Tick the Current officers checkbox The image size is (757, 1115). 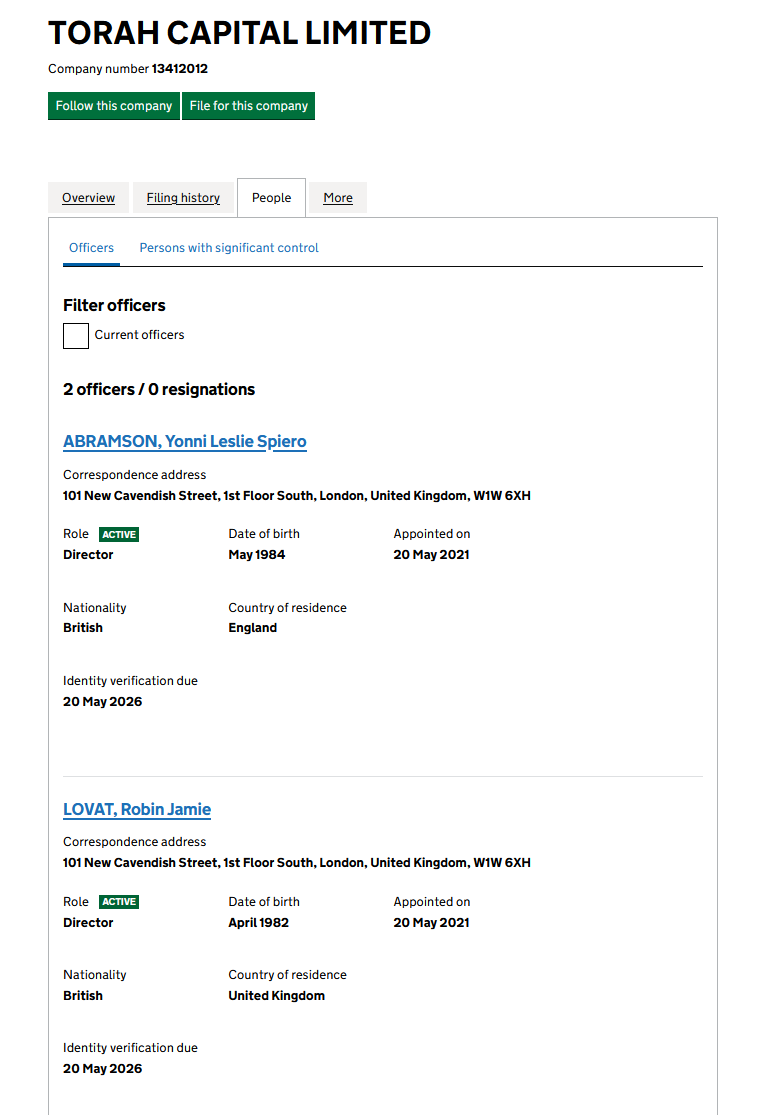pyautogui.click(x=76, y=336)
